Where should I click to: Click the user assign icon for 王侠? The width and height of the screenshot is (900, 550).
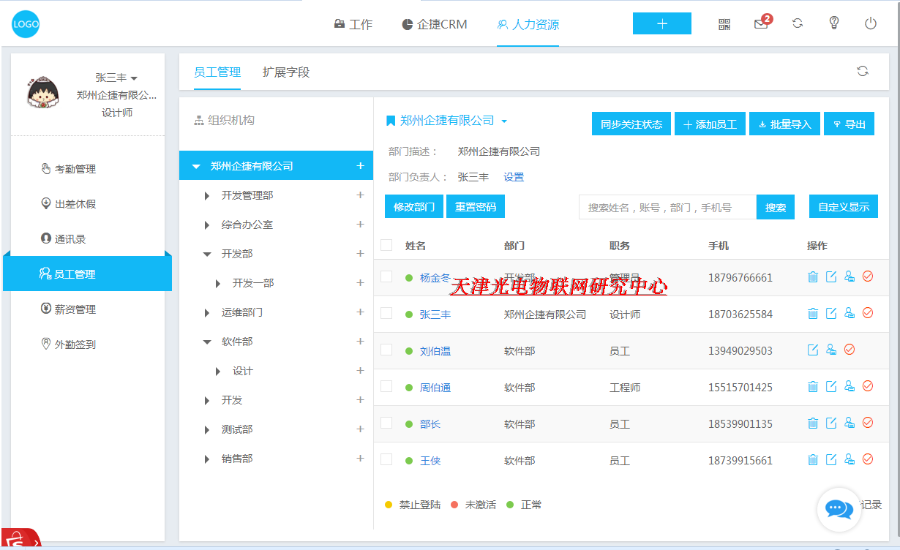pos(849,459)
